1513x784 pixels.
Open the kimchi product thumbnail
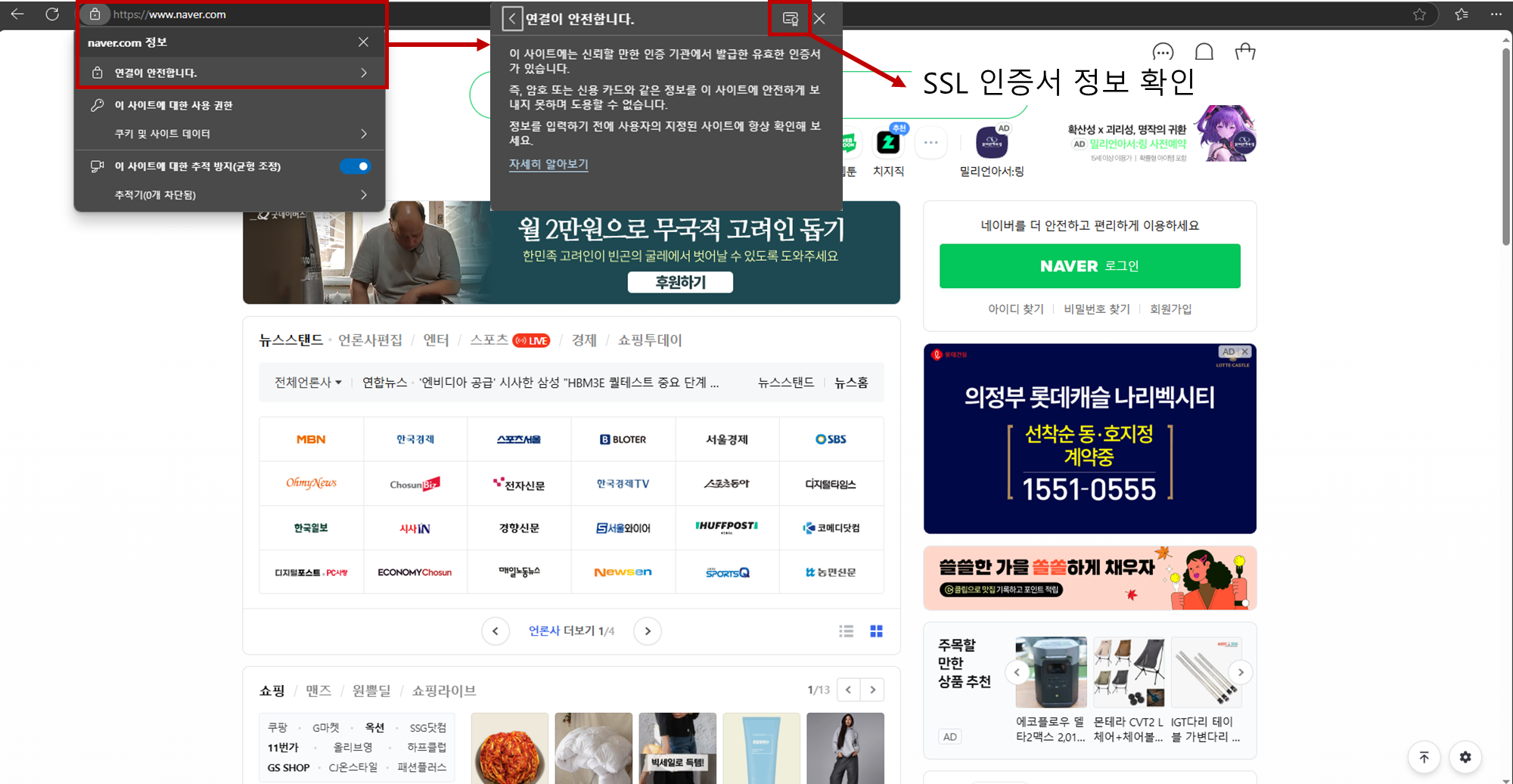pos(509,748)
